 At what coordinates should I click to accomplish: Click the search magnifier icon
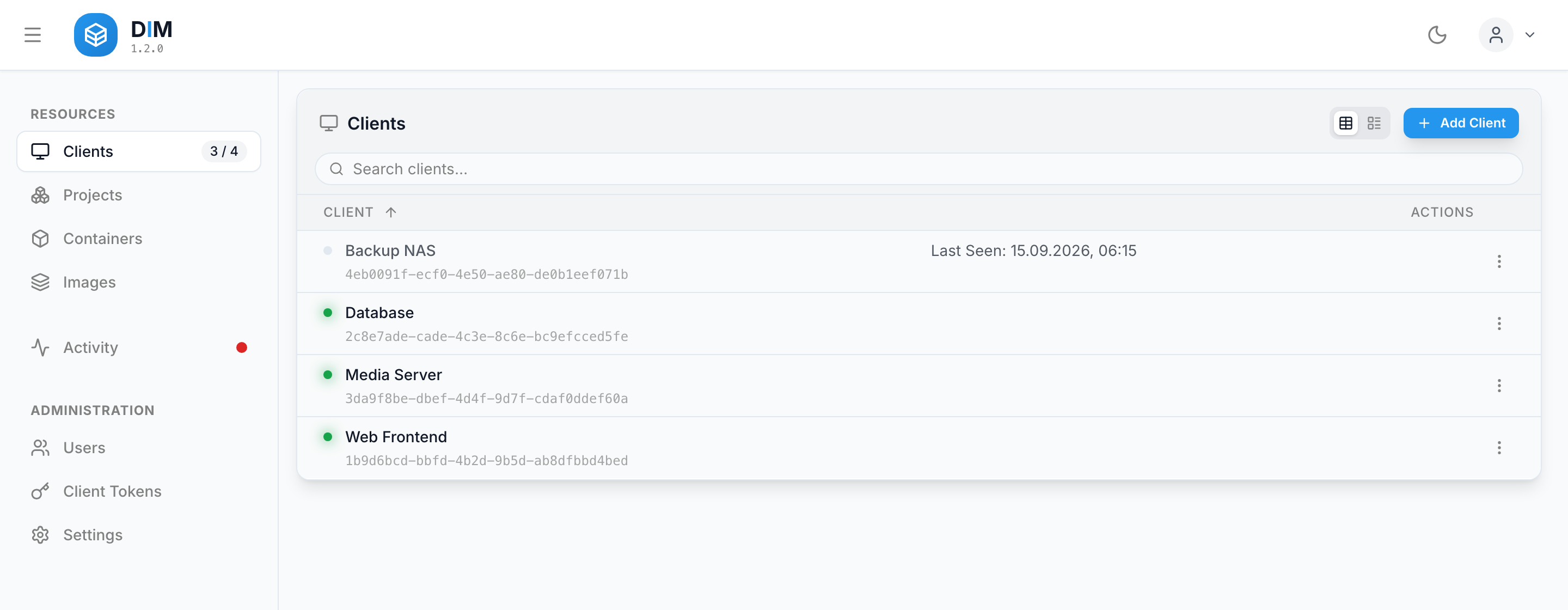(x=336, y=169)
